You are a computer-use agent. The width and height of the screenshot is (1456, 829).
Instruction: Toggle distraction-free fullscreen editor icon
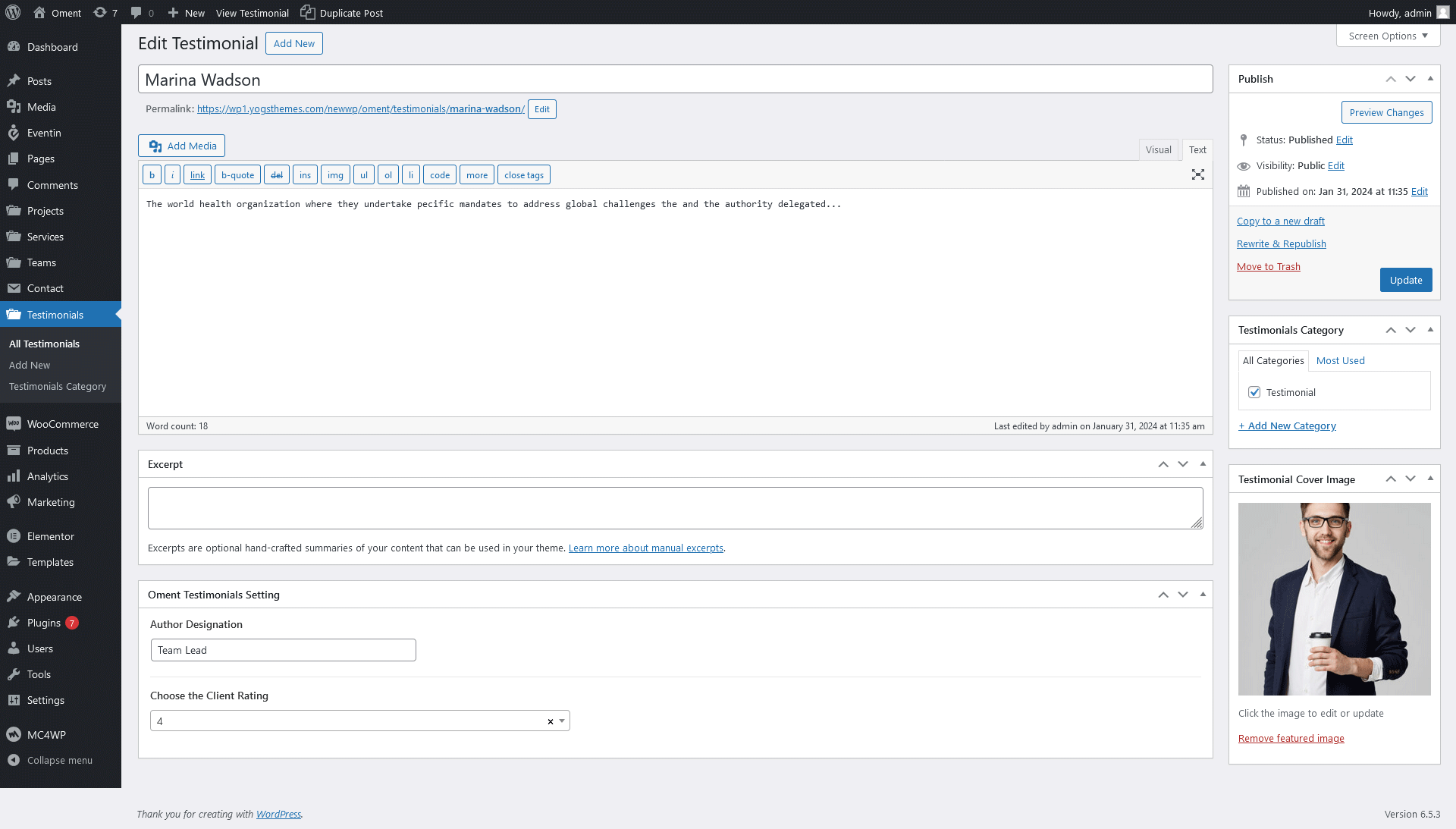[1197, 174]
